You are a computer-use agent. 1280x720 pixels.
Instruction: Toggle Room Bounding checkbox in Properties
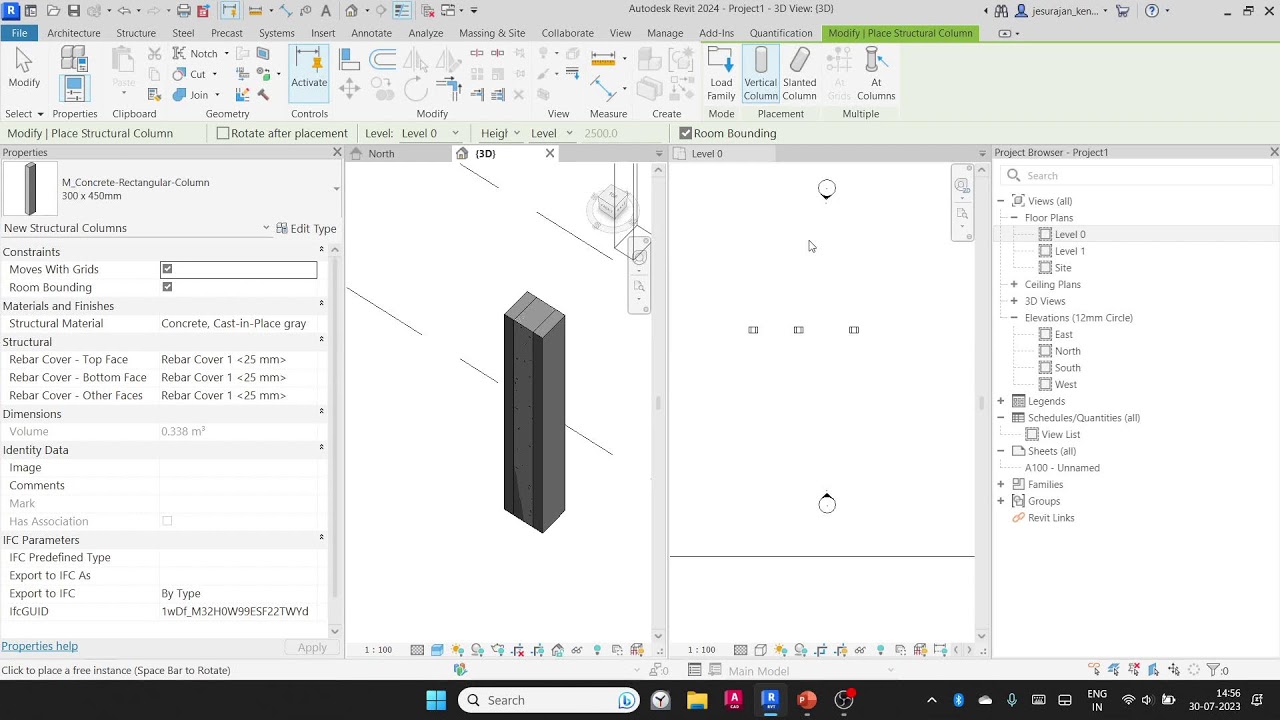(x=167, y=287)
